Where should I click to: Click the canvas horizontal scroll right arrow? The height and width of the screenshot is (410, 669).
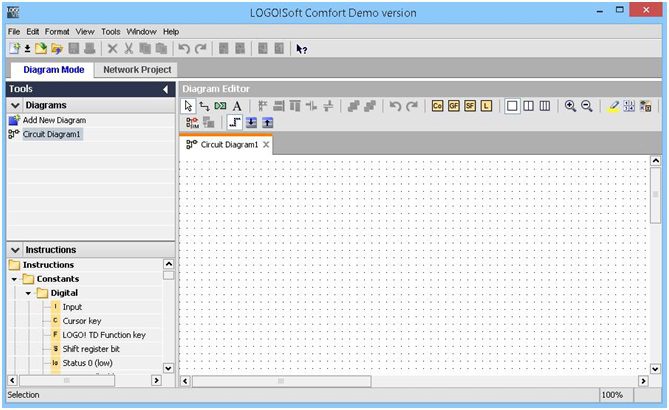pos(643,381)
